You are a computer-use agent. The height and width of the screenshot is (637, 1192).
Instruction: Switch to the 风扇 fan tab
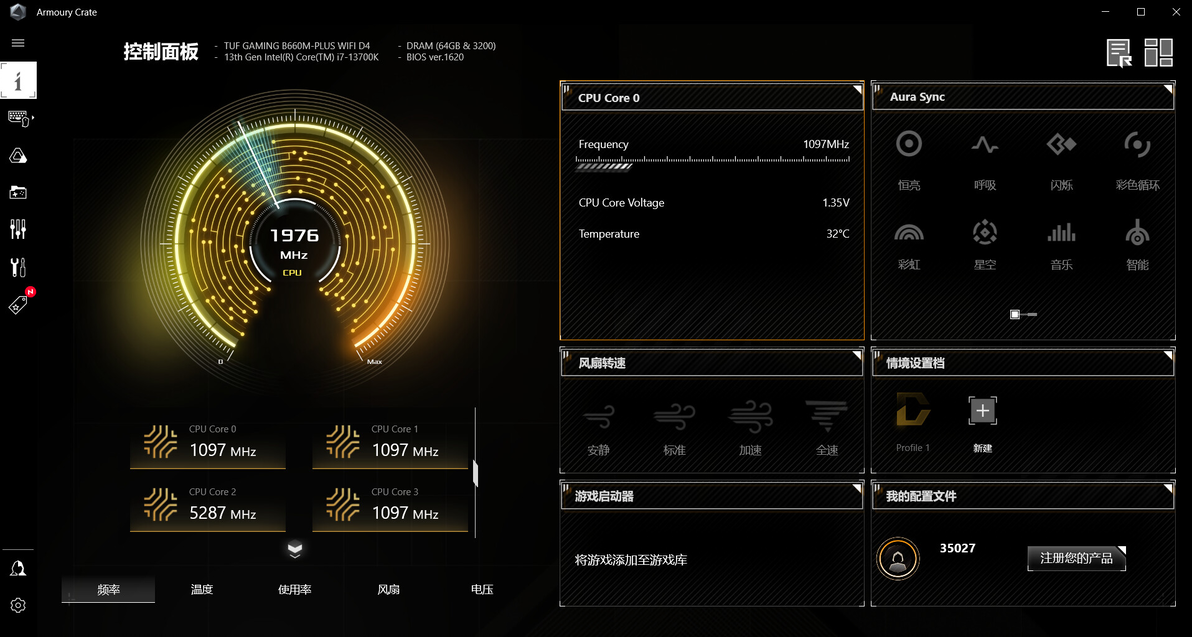388,589
